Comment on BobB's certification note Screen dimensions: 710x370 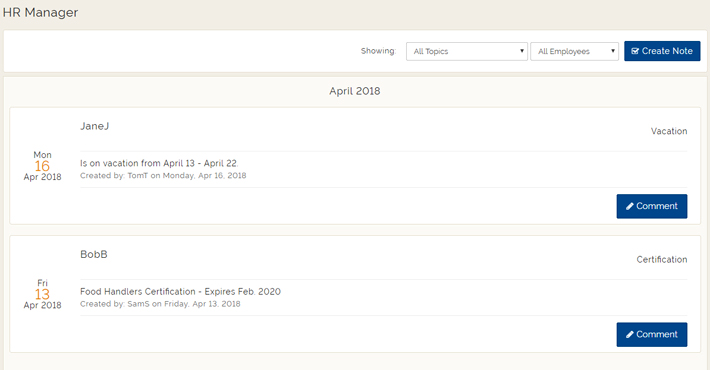[652, 334]
